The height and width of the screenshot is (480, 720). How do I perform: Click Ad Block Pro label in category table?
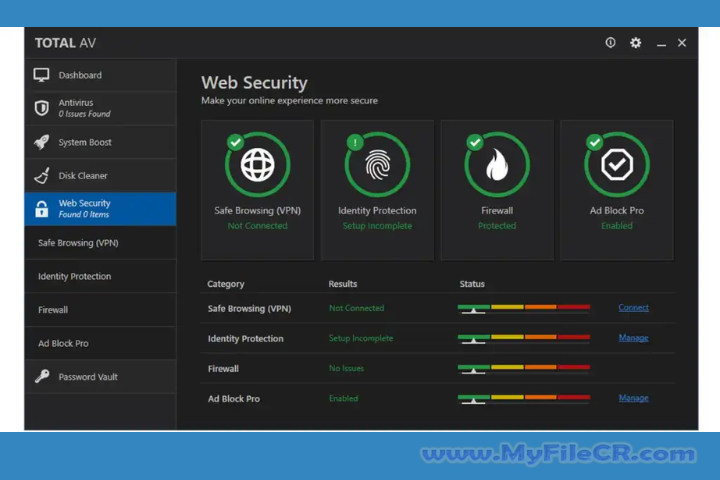(234, 399)
